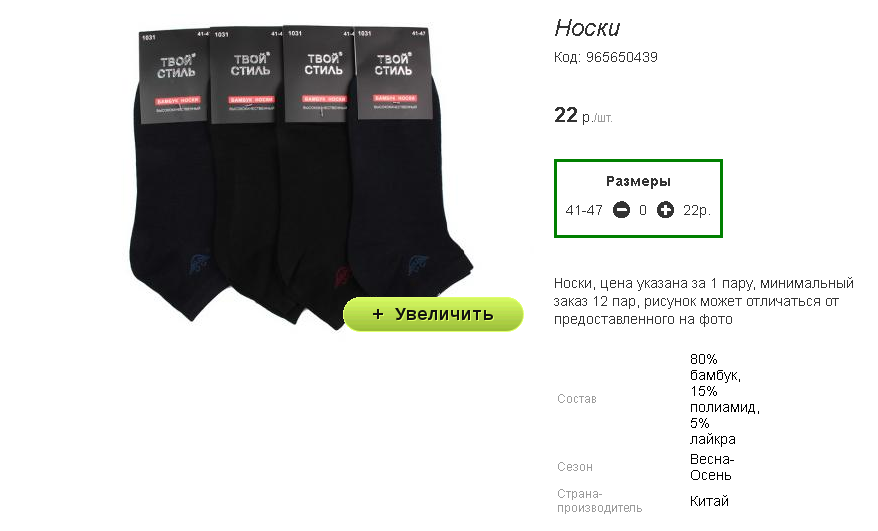The image size is (878, 531).
Task: Click the socks product photo
Action: click(301, 178)
